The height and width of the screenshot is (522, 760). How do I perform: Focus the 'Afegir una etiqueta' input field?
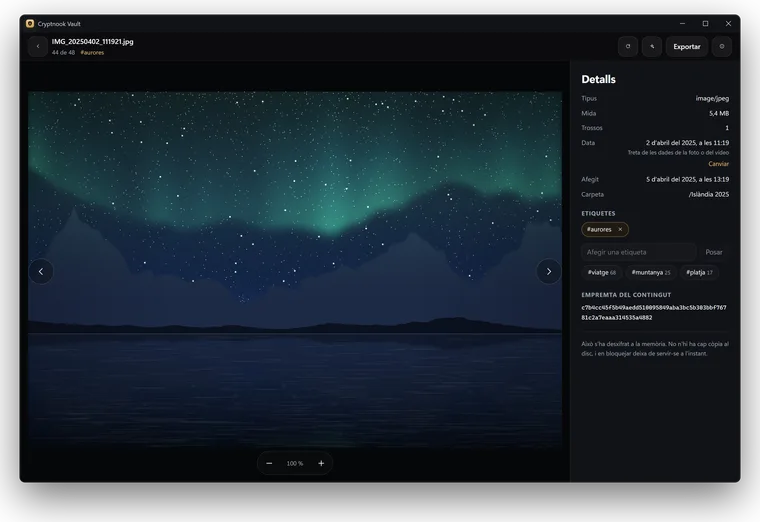click(x=638, y=252)
